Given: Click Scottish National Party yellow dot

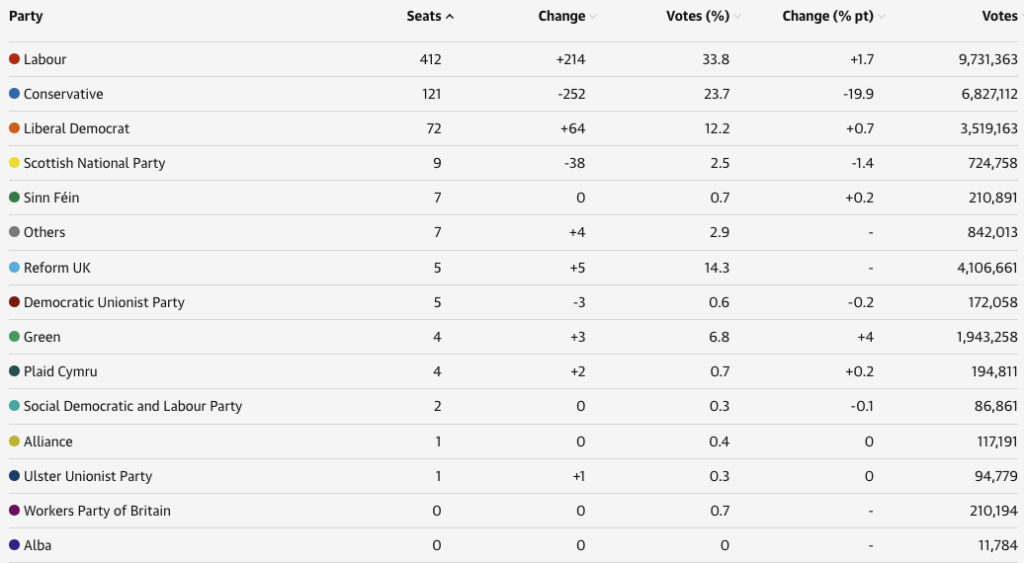Looking at the screenshot, I should [14, 163].
